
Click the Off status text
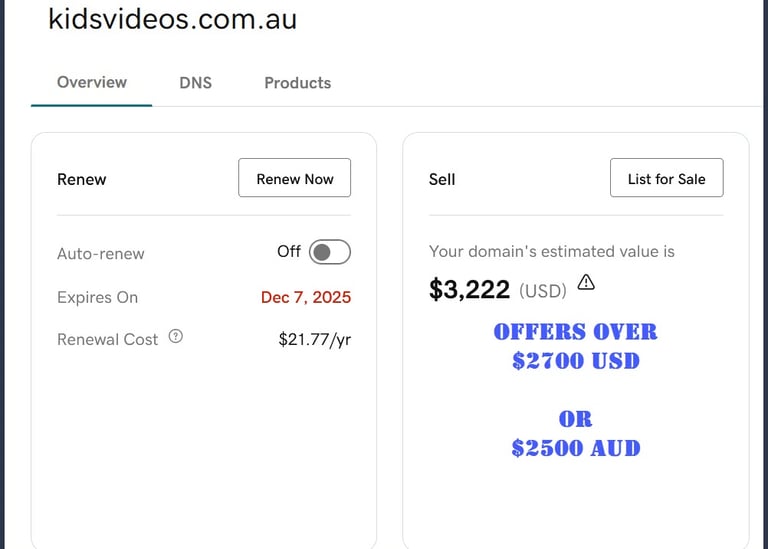click(288, 252)
